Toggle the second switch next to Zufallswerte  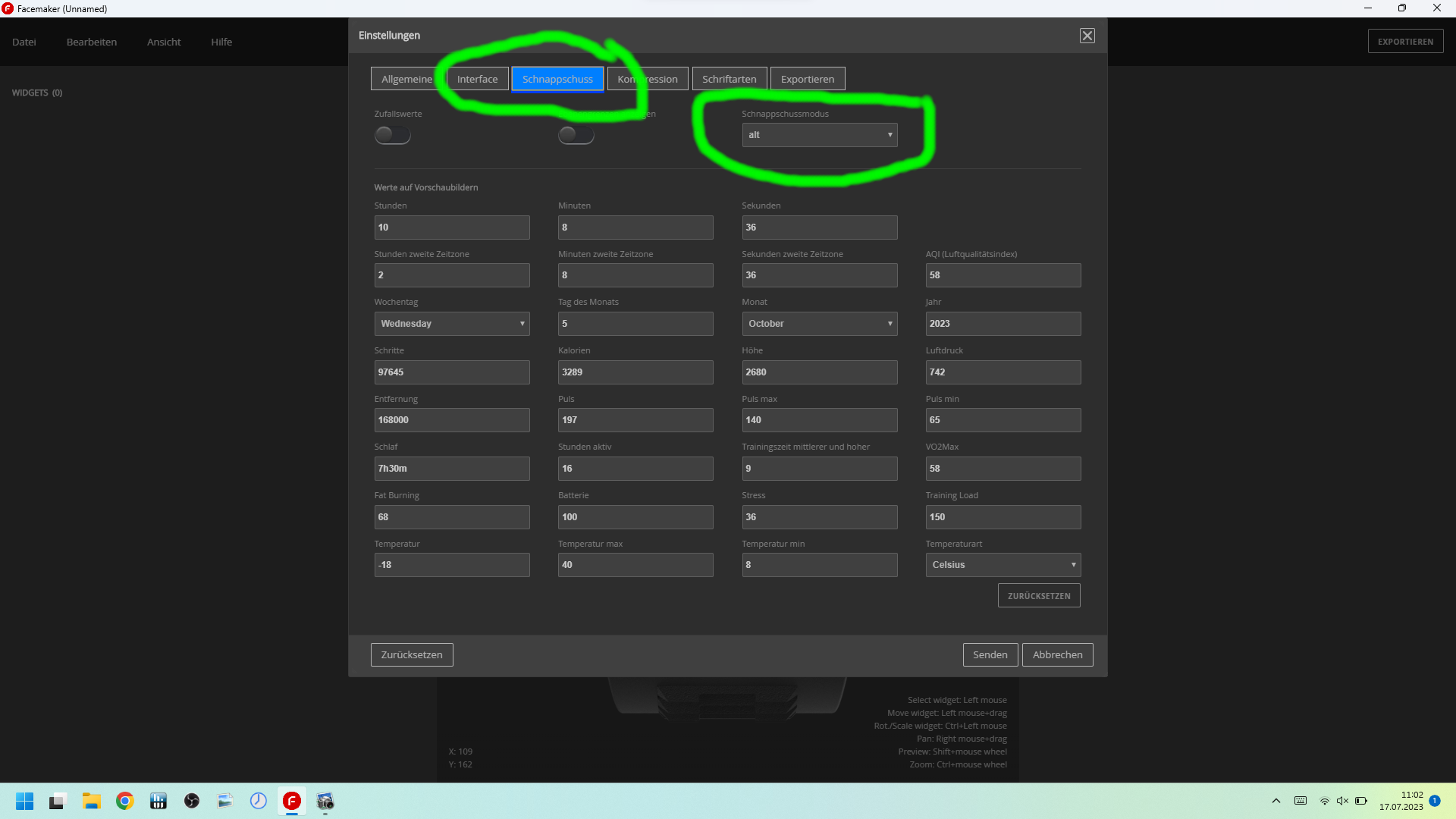click(576, 135)
